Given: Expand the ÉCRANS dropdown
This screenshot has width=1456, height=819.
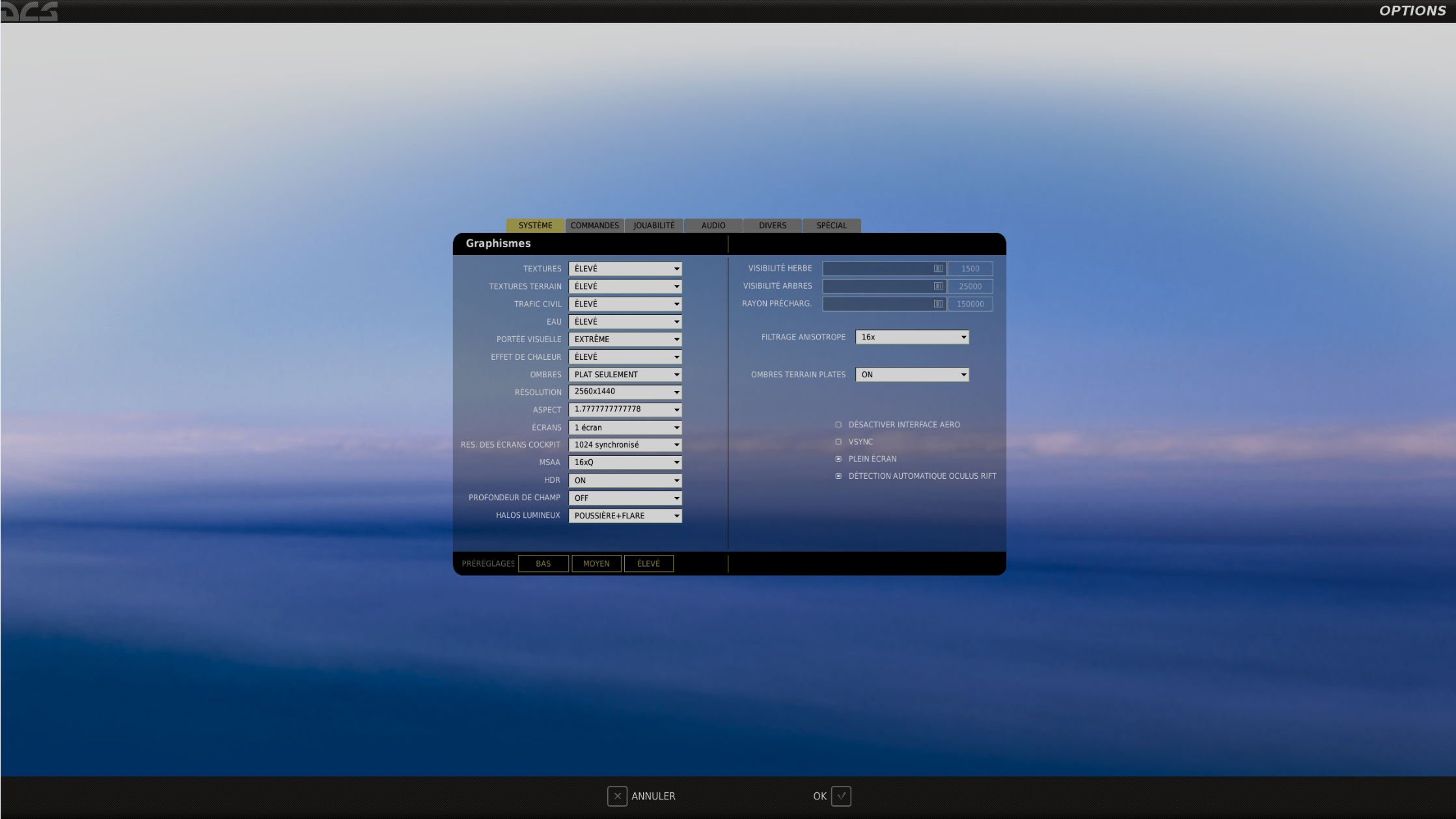Looking at the screenshot, I should 625,427.
